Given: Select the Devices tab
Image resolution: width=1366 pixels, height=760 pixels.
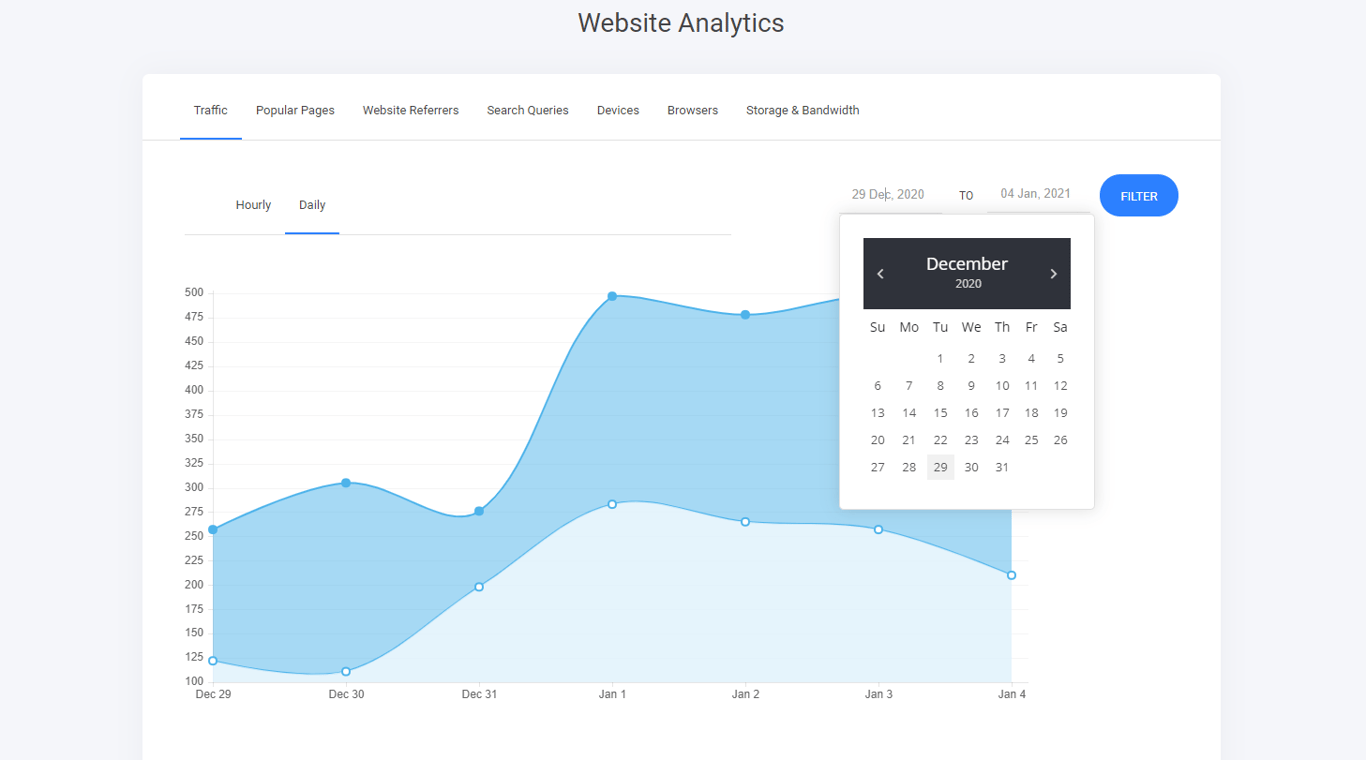Looking at the screenshot, I should click(x=618, y=110).
